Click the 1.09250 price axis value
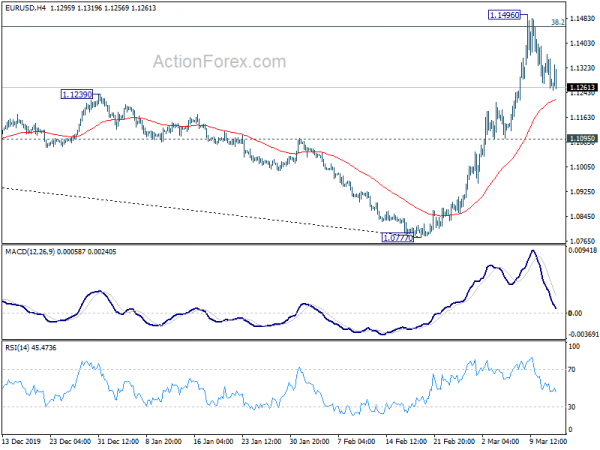The image size is (600, 450). point(582,191)
